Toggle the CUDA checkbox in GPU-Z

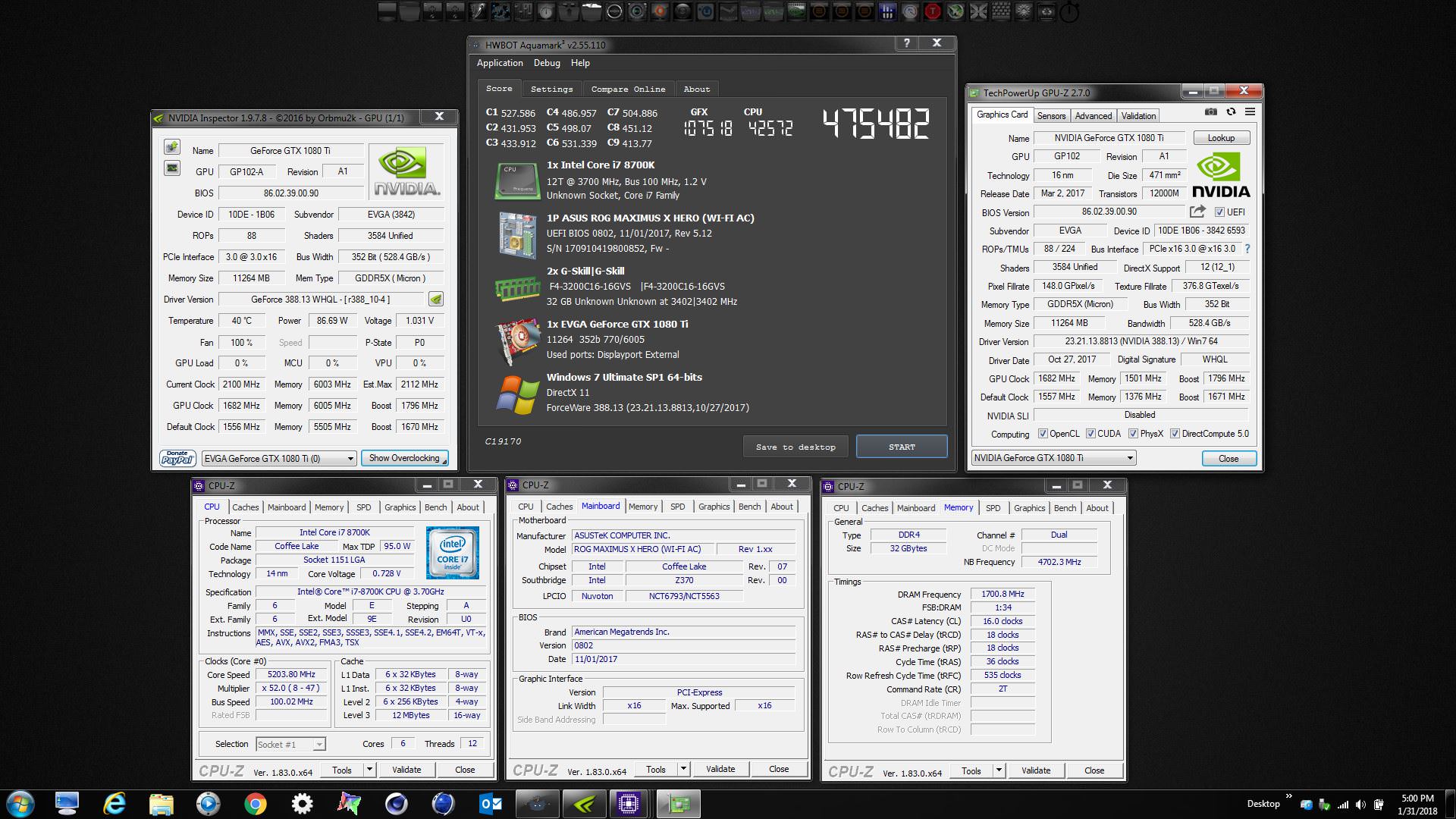click(1090, 434)
